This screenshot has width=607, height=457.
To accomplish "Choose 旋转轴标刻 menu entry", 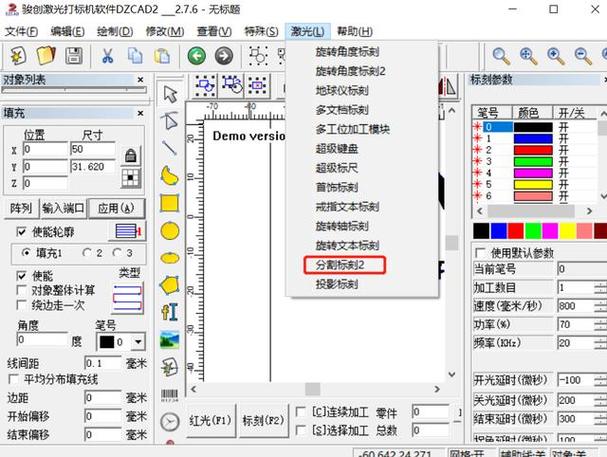I will click(x=342, y=226).
